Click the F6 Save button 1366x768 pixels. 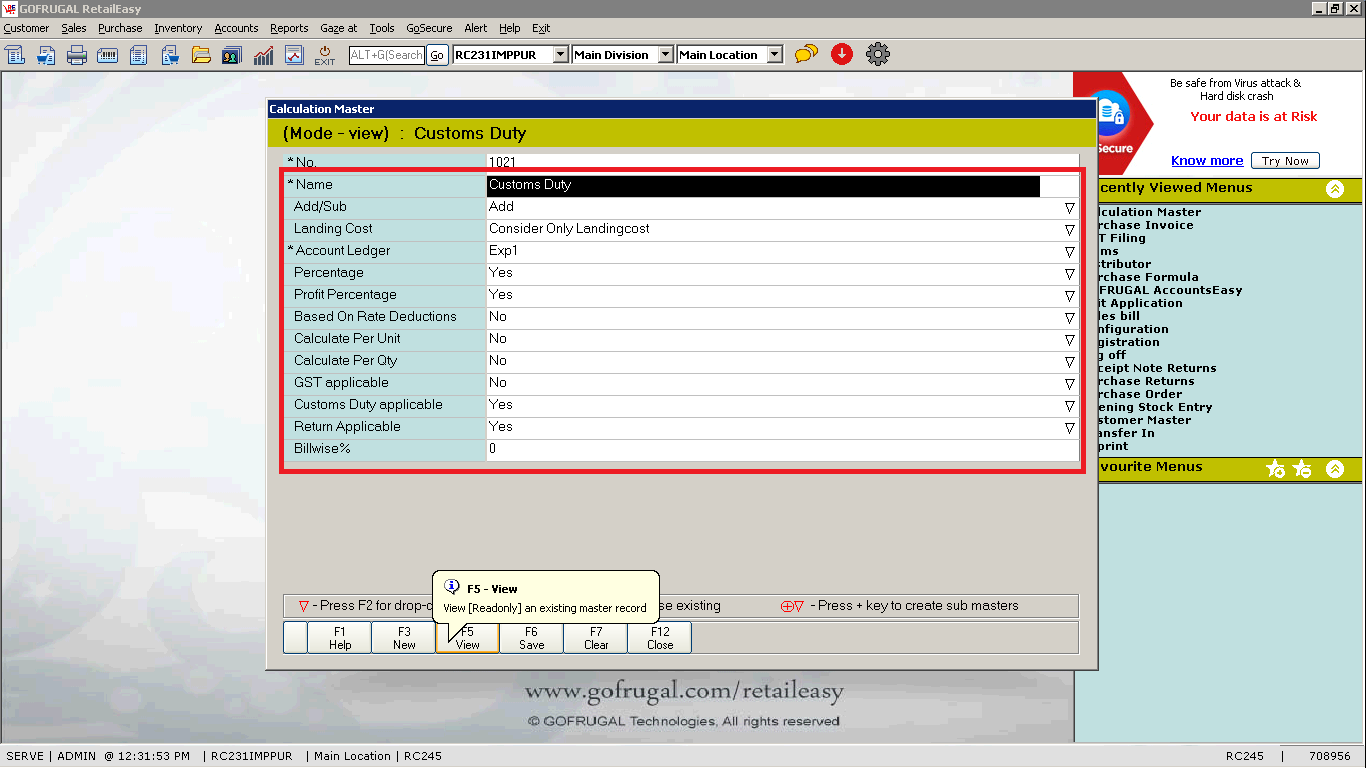pos(532,638)
